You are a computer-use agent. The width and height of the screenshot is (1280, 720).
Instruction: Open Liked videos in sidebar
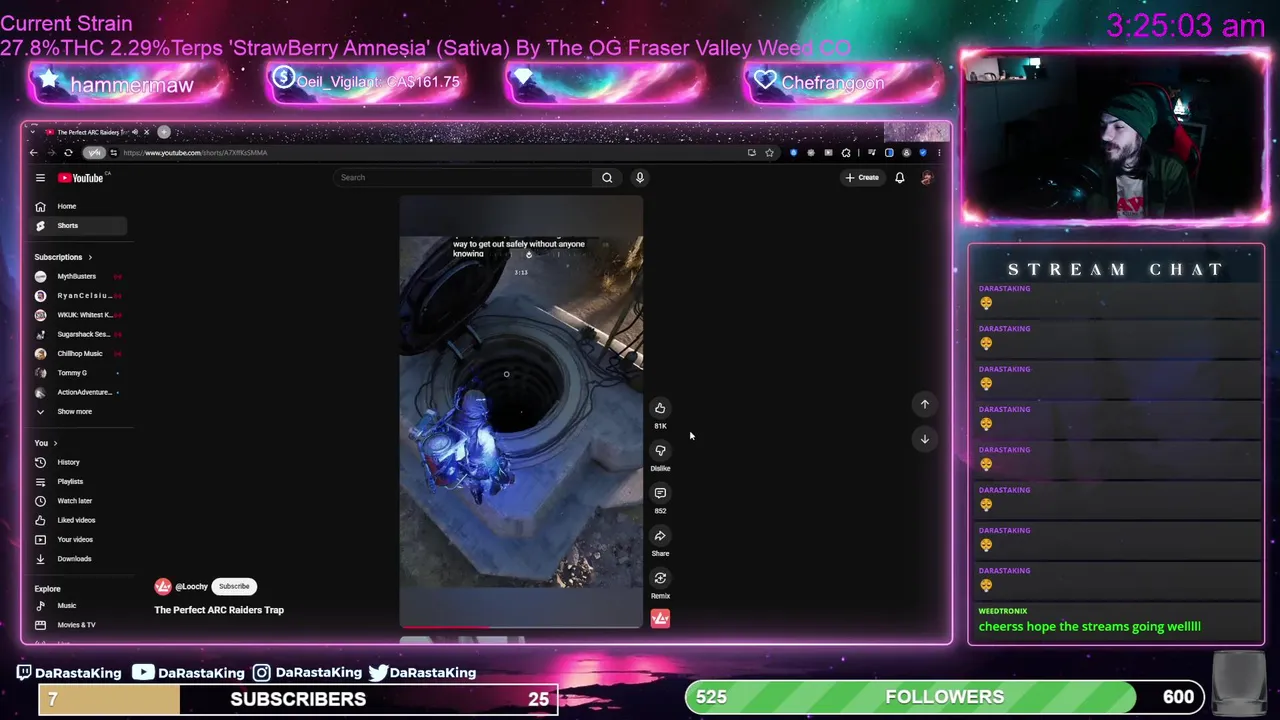(x=78, y=520)
